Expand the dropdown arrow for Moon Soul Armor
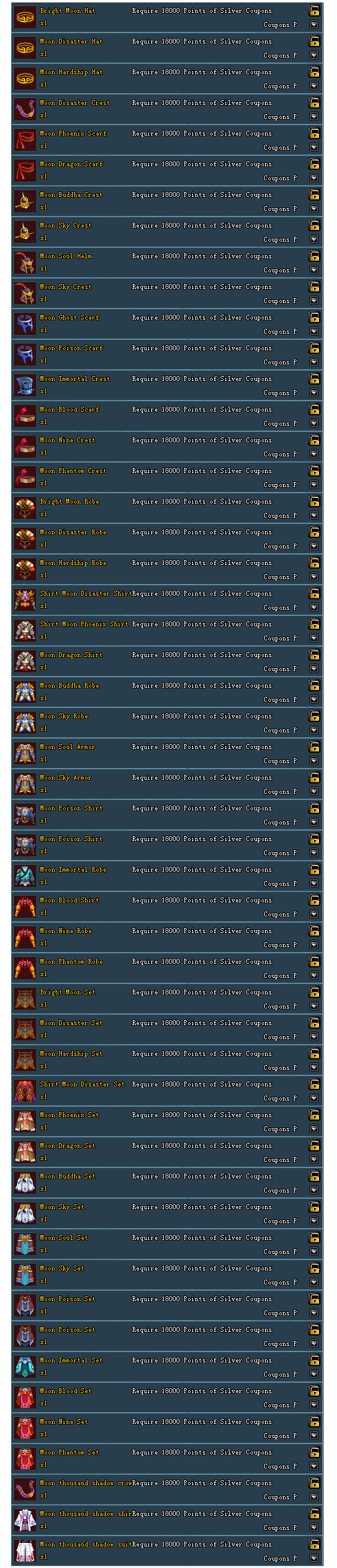The image size is (337, 1568). [x=314, y=761]
